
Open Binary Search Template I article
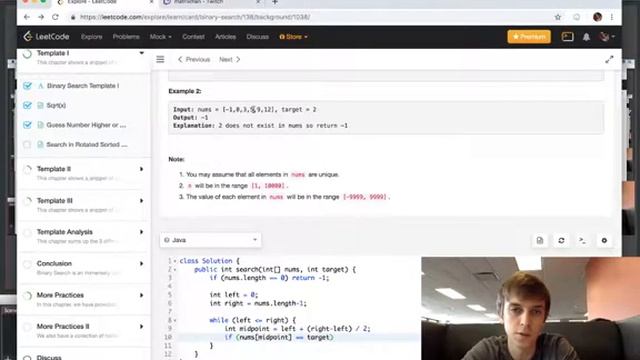[83, 86]
